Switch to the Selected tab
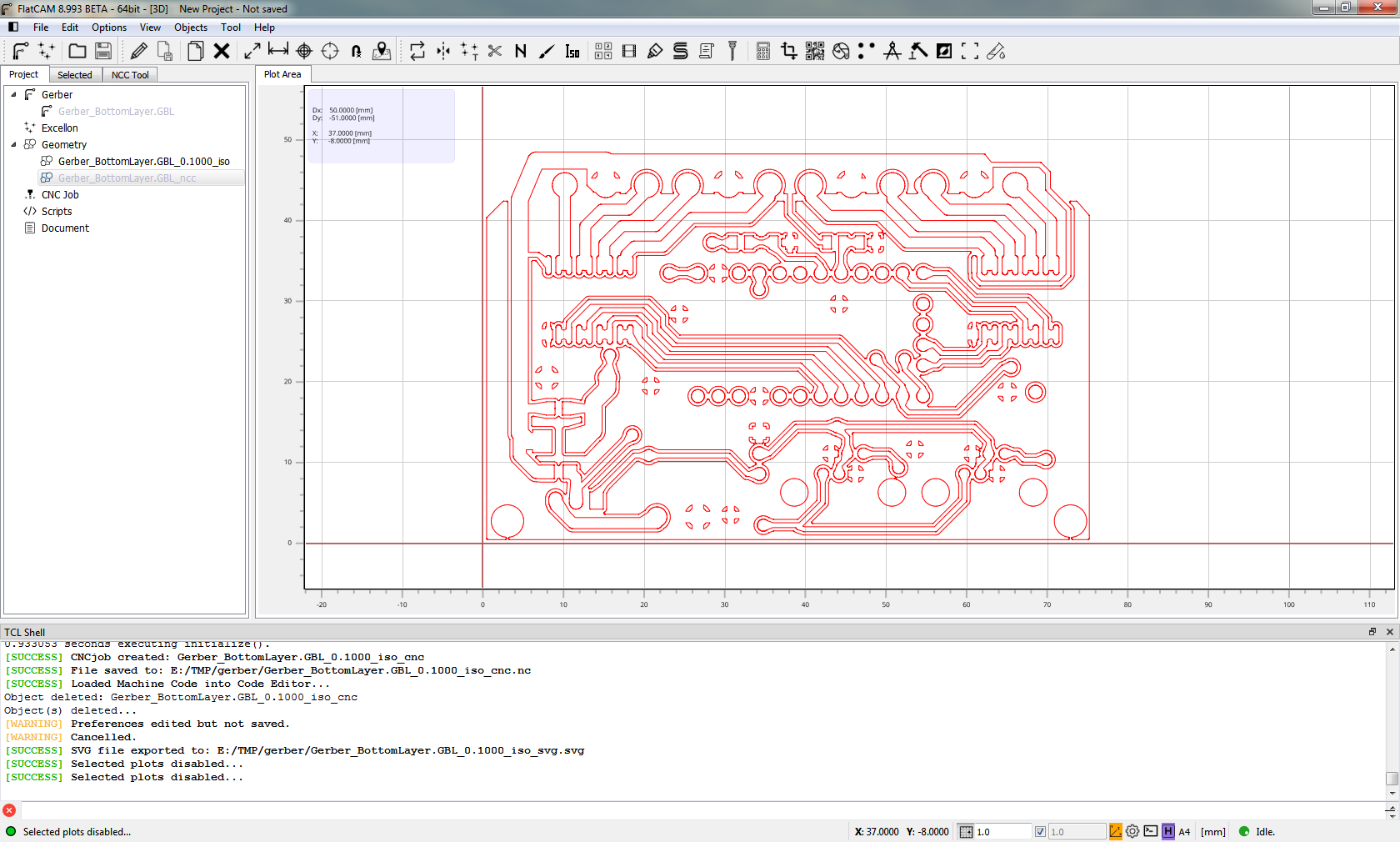The image size is (1400, 842). point(75,75)
